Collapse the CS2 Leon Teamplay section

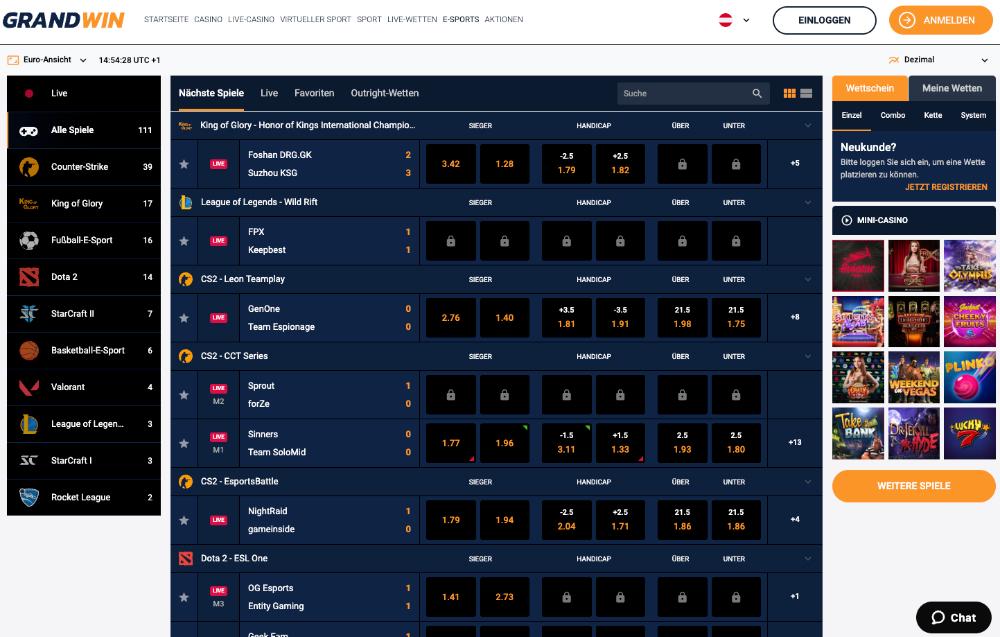(808, 279)
